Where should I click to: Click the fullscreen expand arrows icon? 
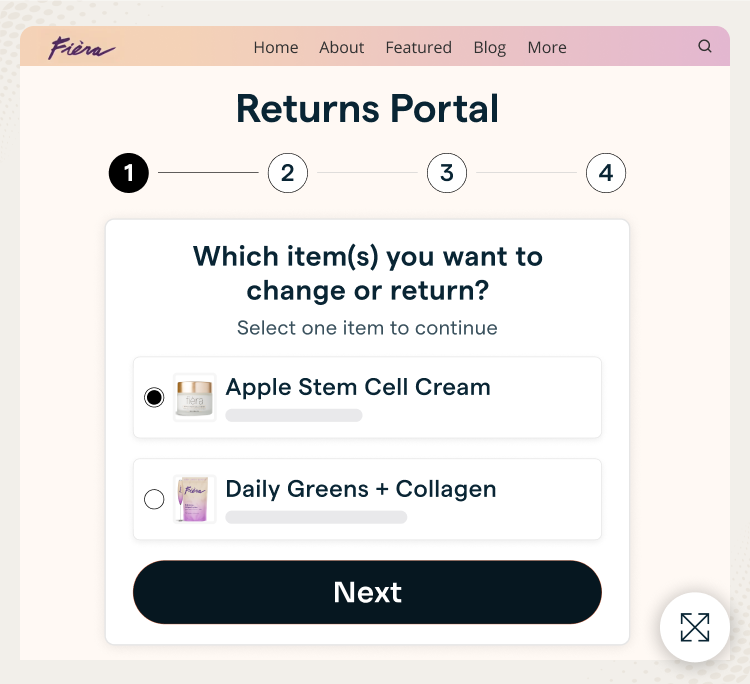coord(694,627)
